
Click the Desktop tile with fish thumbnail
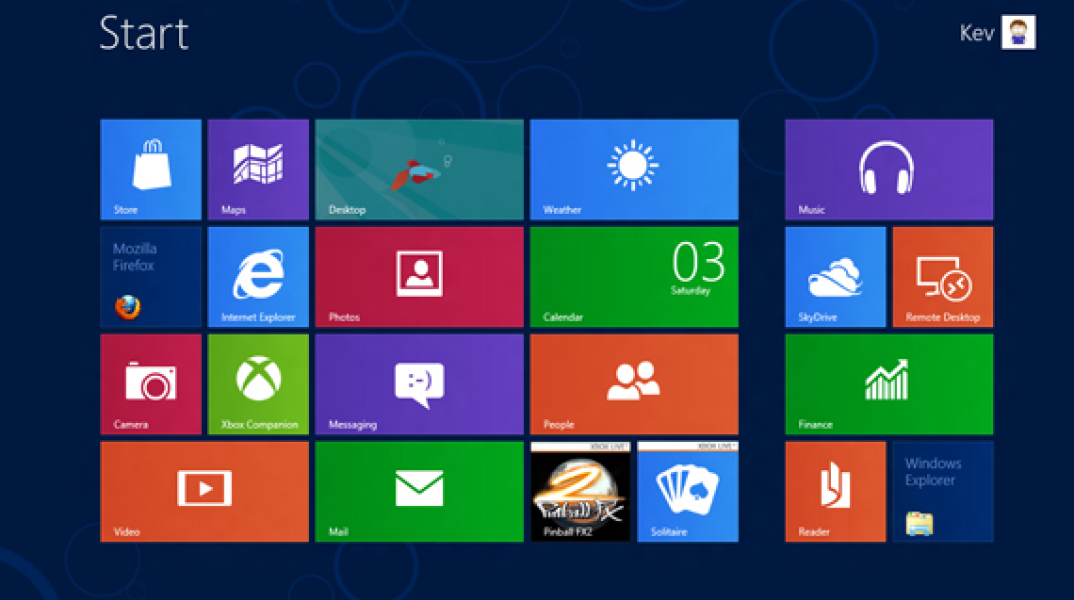419,169
